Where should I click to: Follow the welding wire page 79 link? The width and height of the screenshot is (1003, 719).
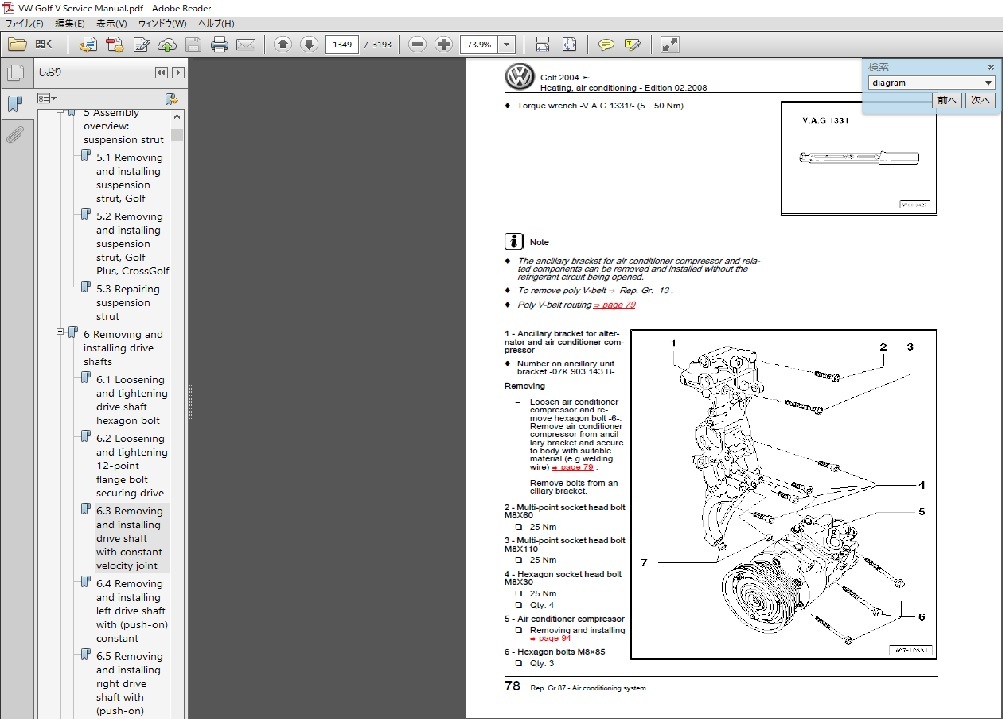[x=573, y=467]
